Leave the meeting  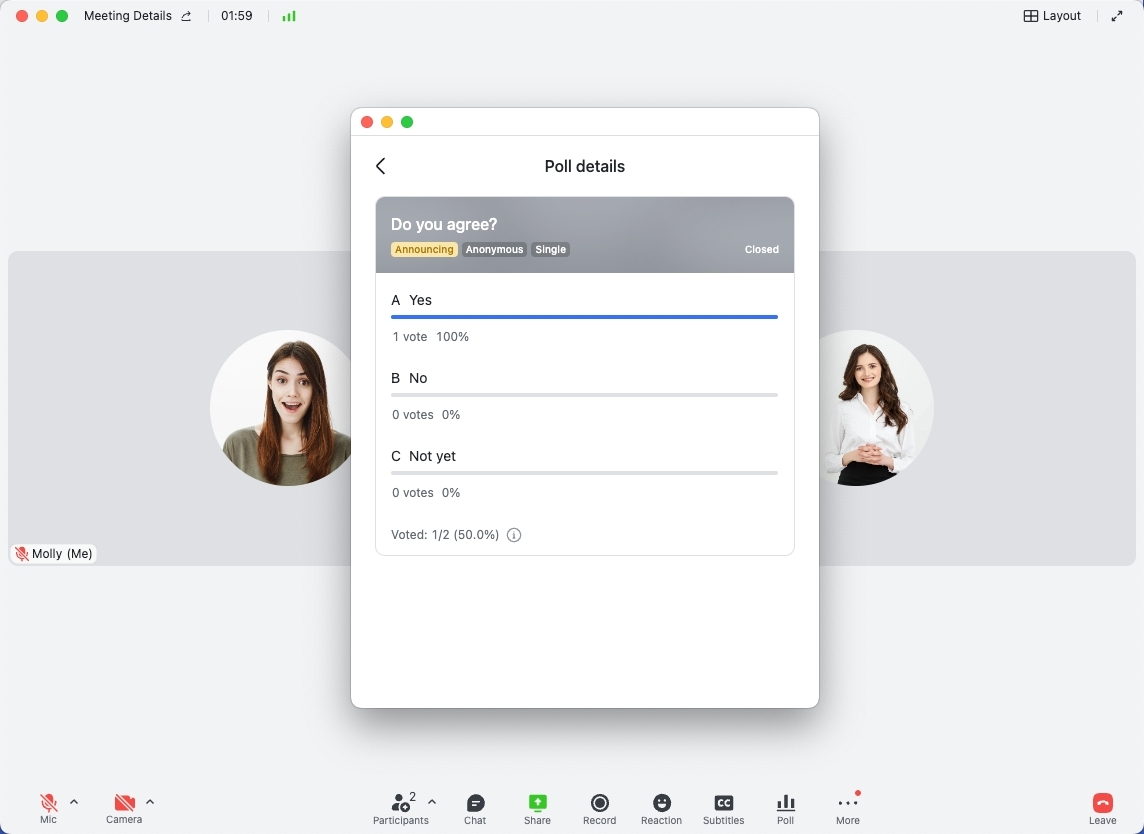point(1101,802)
